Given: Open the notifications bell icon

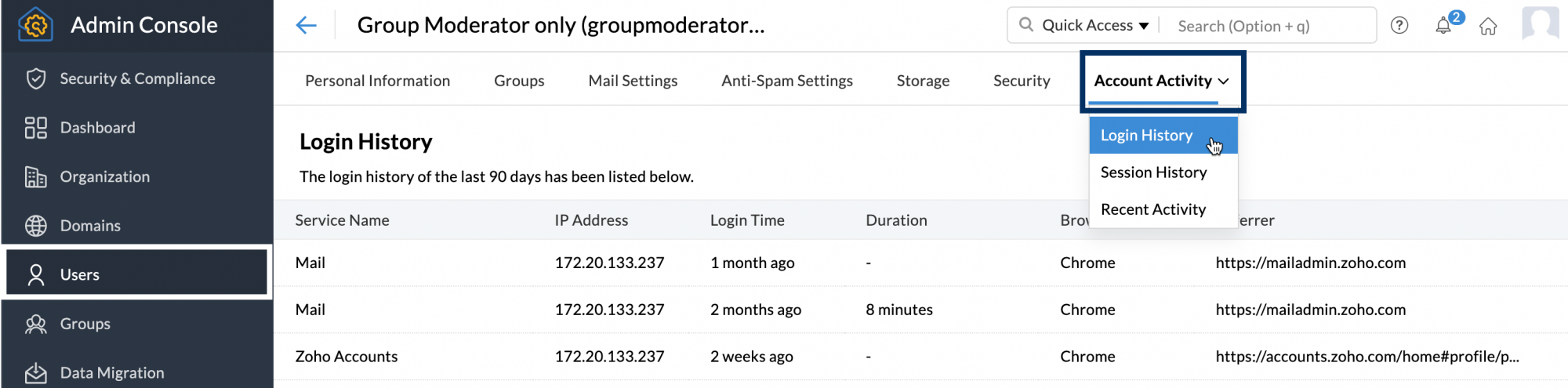Looking at the screenshot, I should click(x=1443, y=26).
